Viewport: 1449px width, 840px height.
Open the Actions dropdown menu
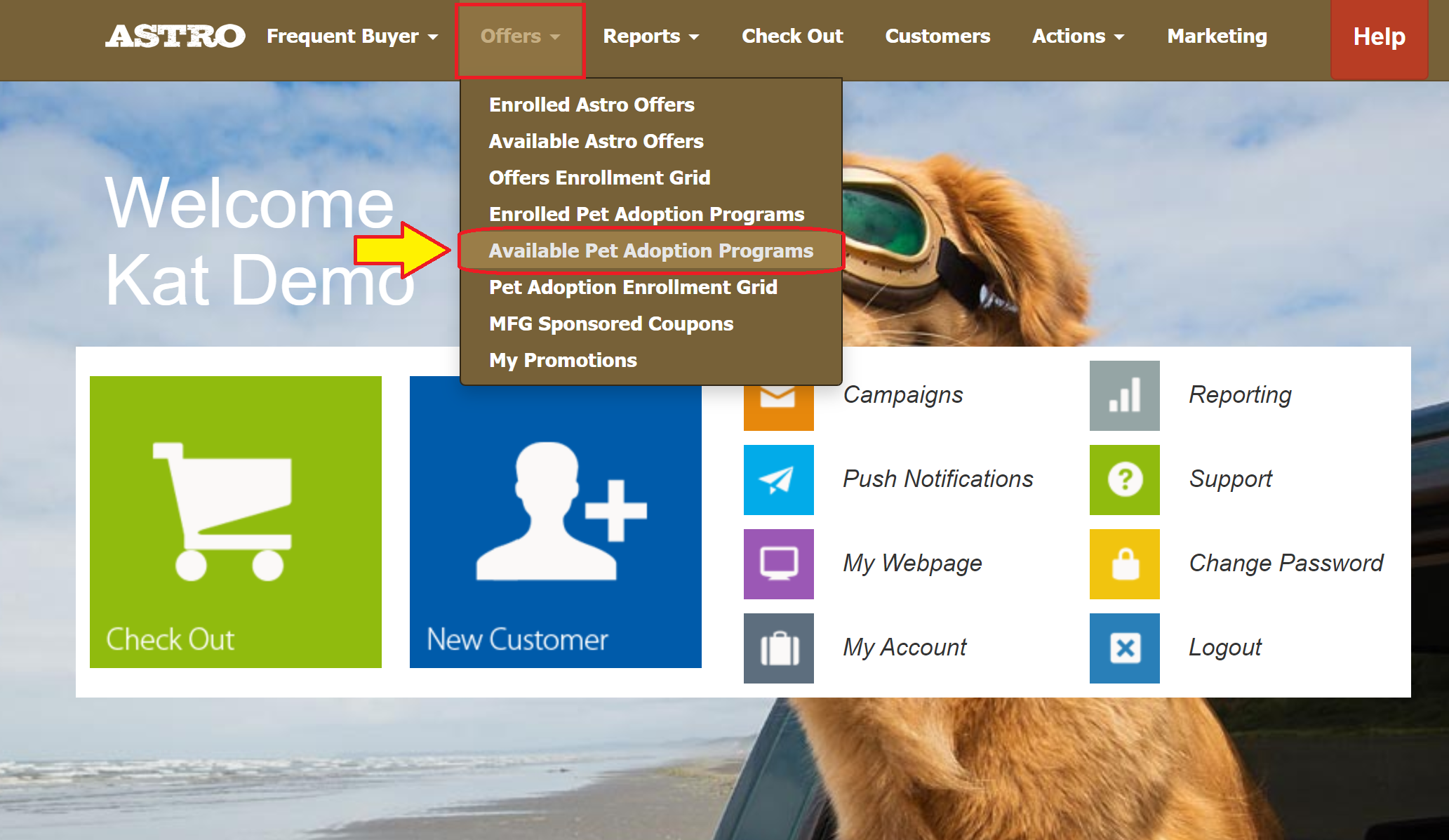coord(1078,36)
